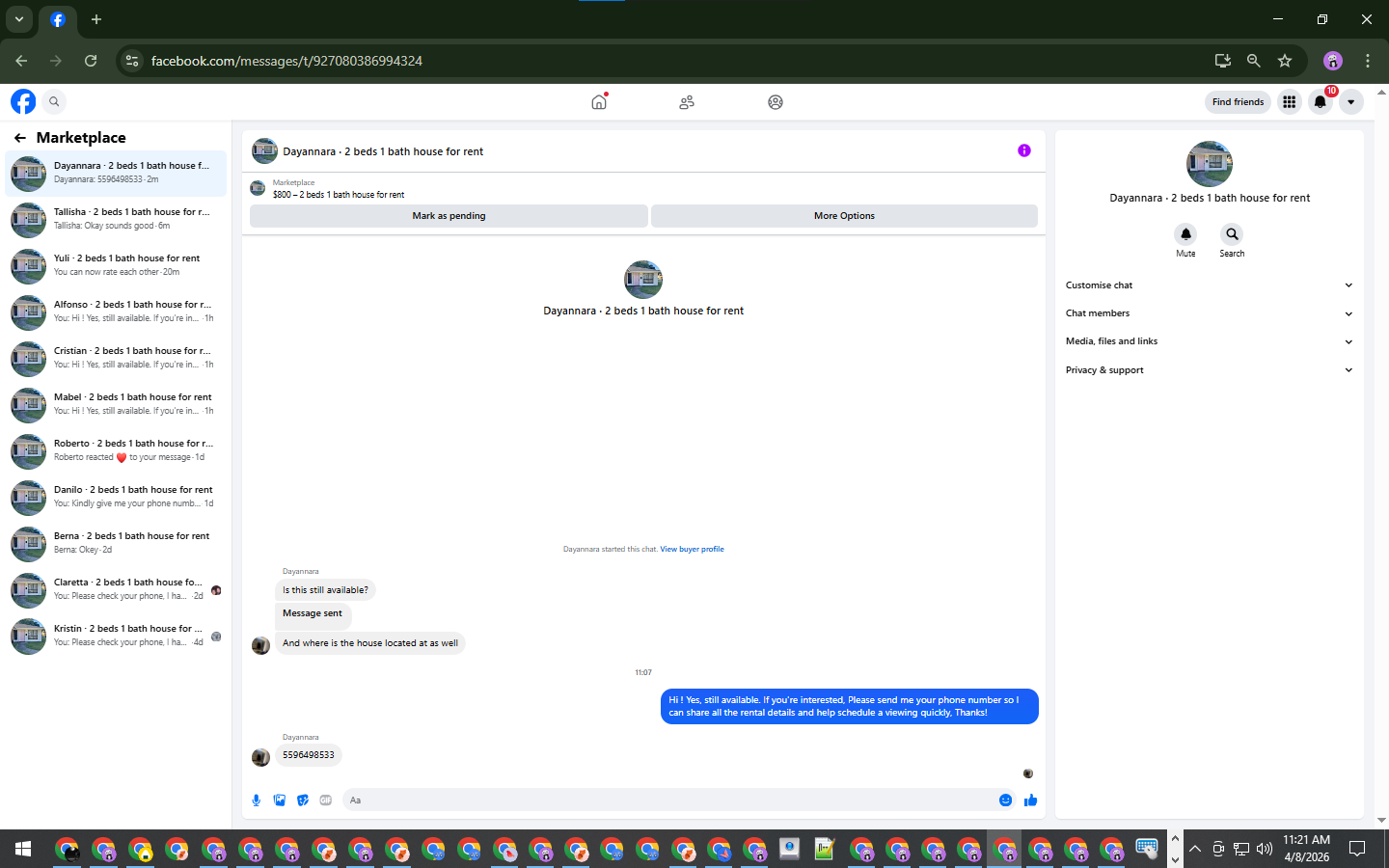Screen dimensions: 1389x868
Task: Open Berna's conversation
Action: tap(116, 543)
